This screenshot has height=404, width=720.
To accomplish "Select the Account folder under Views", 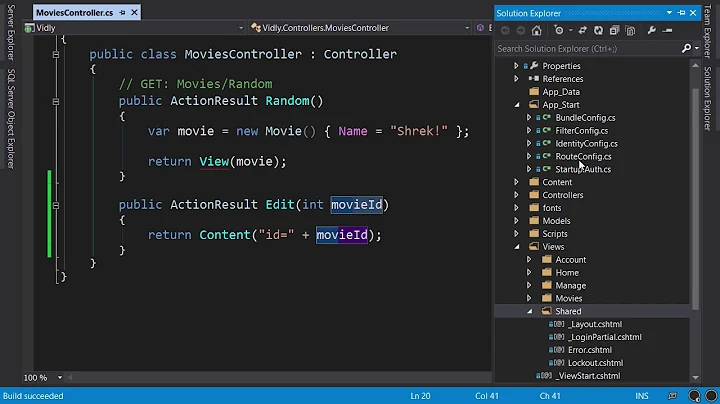I will pyautogui.click(x=571, y=260).
